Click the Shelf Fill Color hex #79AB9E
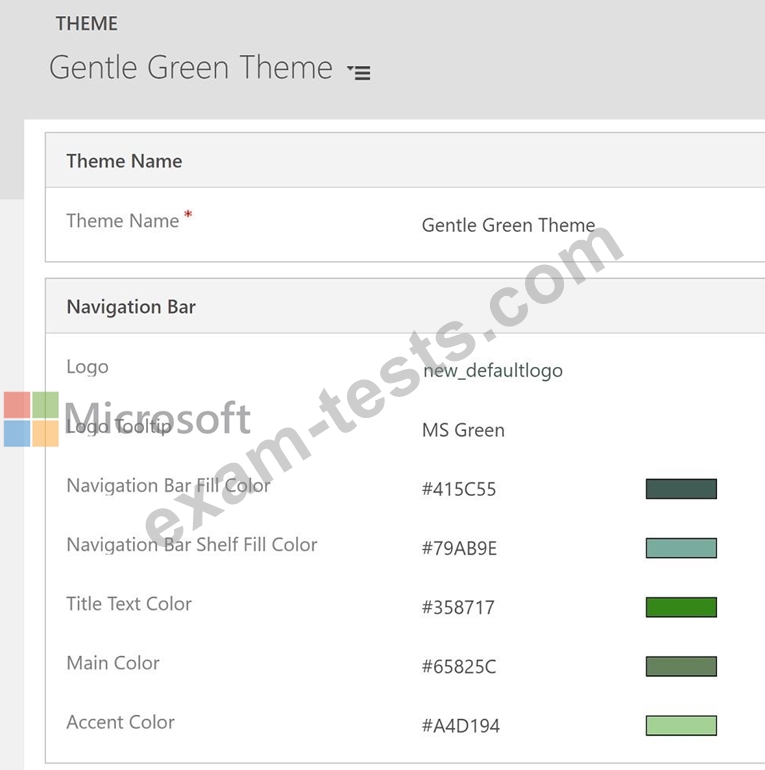Image resolution: width=765 pixels, height=770 pixels. pos(459,548)
